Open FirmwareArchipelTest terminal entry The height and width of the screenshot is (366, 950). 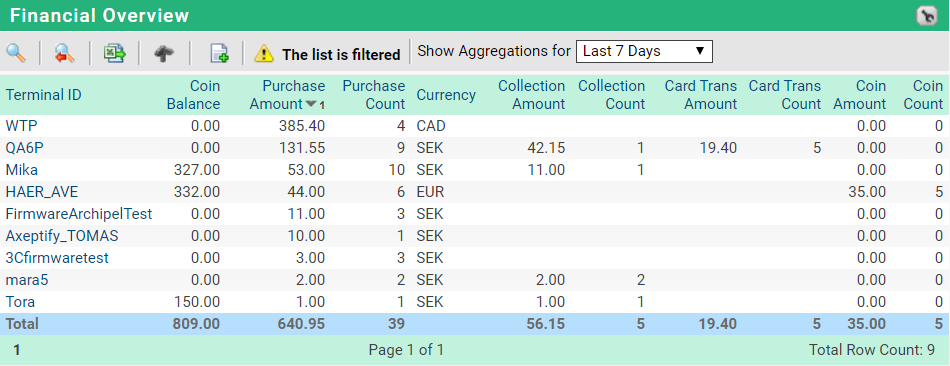pos(79,214)
